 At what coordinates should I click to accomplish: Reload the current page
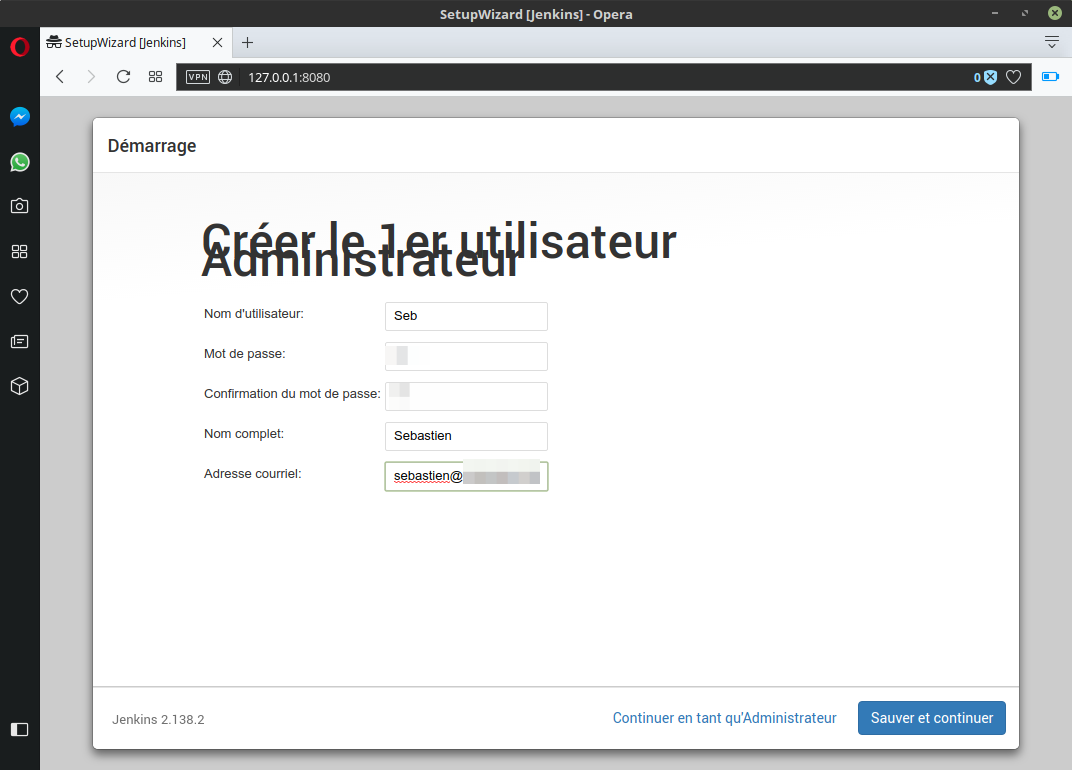click(x=123, y=77)
